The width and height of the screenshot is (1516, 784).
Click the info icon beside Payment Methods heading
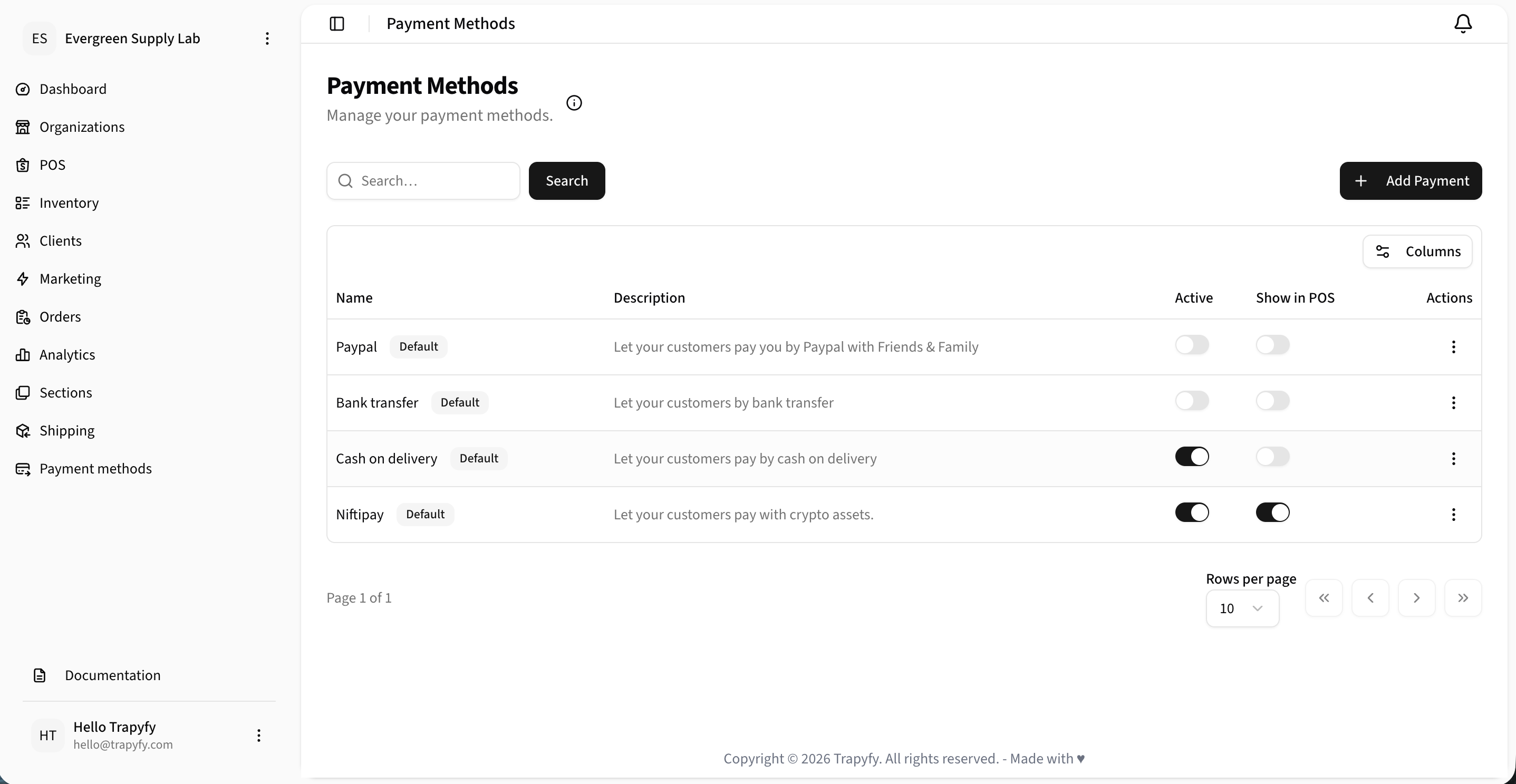[x=574, y=103]
